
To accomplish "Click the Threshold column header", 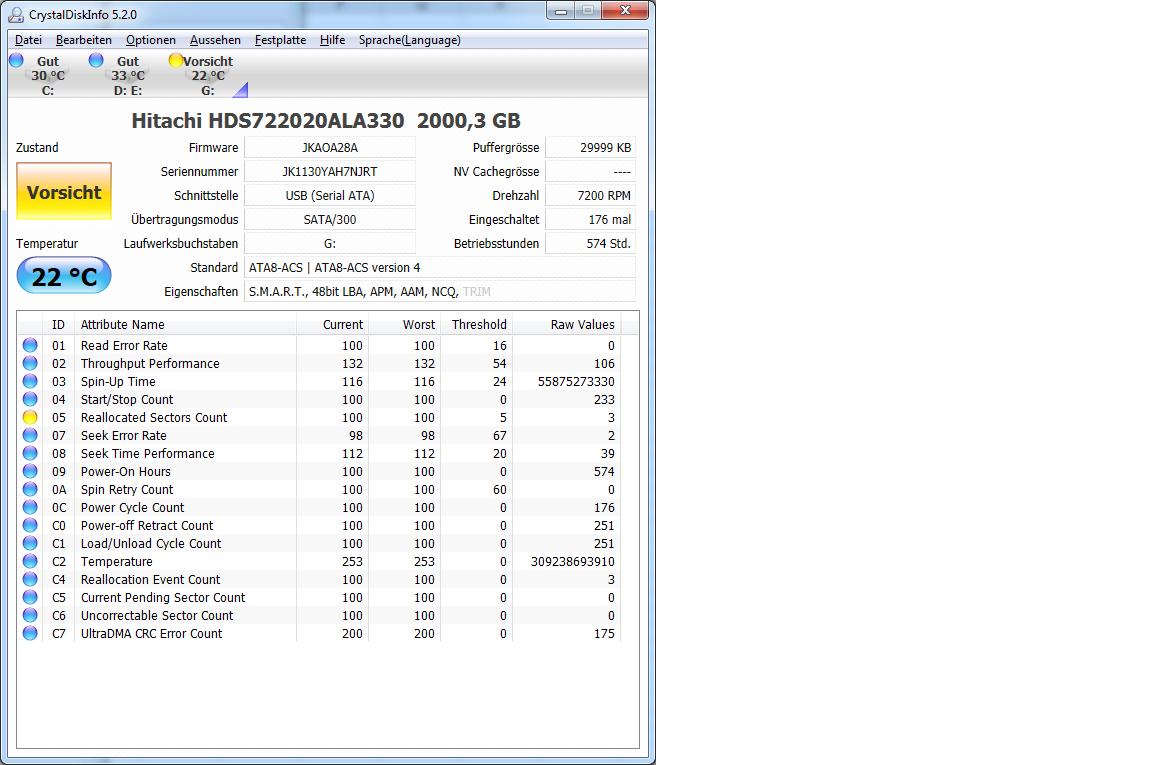I will pyautogui.click(x=477, y=324).
